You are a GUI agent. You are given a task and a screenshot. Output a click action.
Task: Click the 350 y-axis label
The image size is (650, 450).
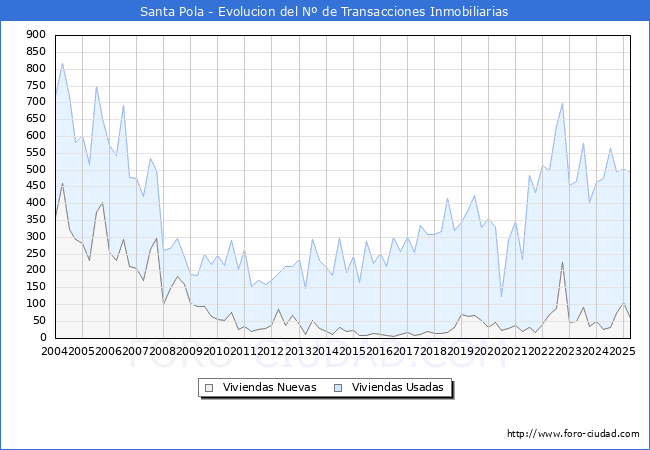[36, 220]
